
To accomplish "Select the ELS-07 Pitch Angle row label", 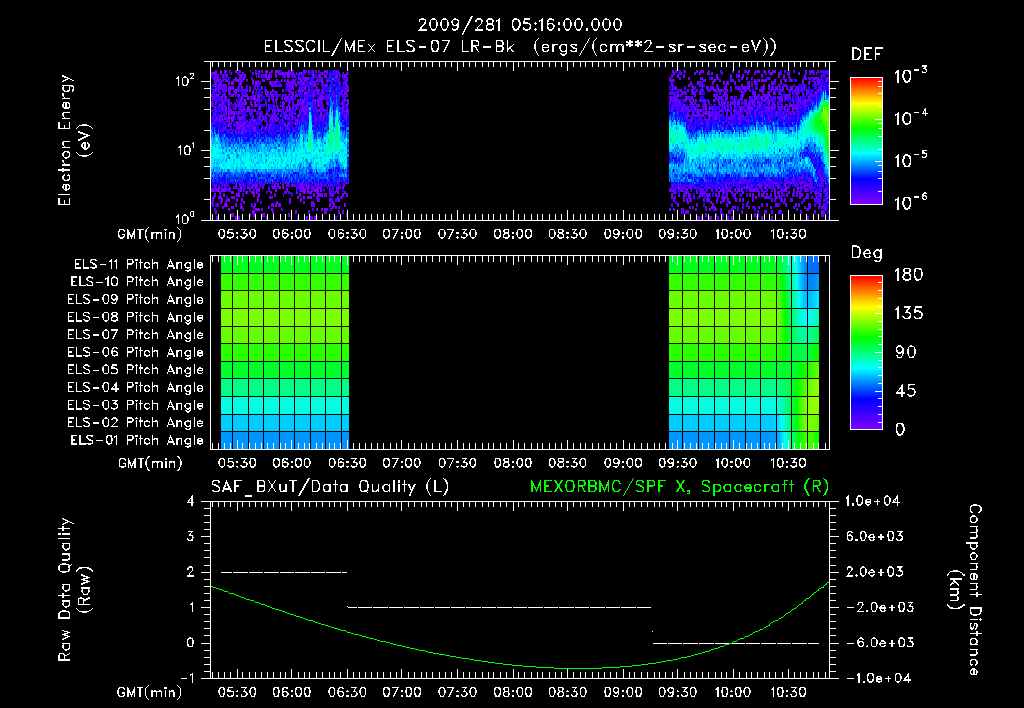I will 136,335.
